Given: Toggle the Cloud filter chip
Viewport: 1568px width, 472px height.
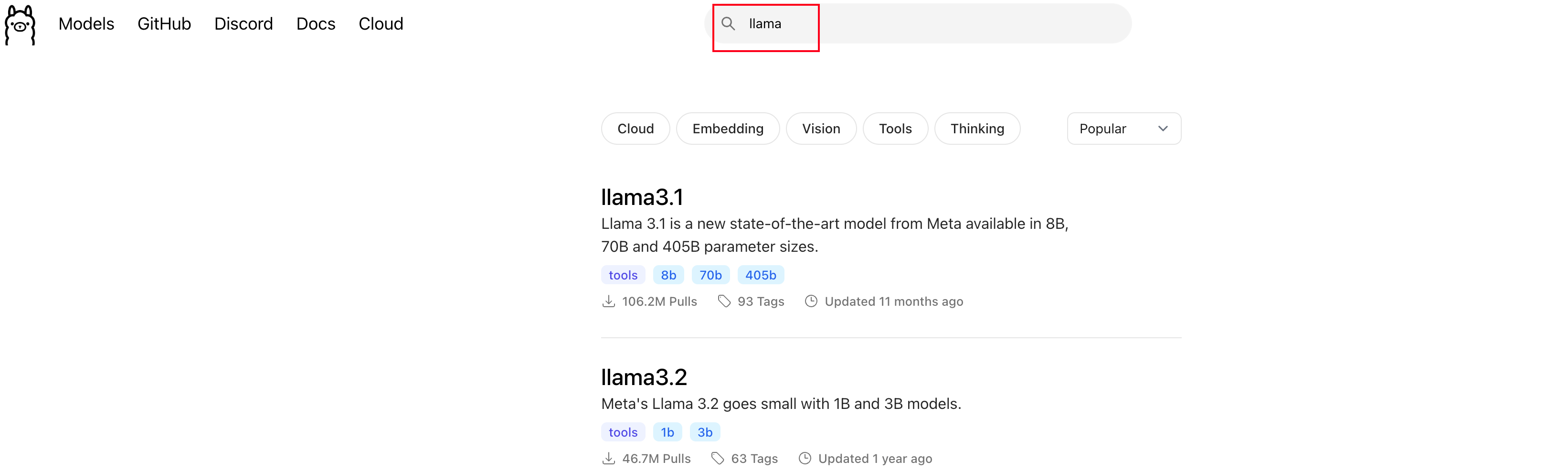Looking at the screenshot, I should click(636, 129).
